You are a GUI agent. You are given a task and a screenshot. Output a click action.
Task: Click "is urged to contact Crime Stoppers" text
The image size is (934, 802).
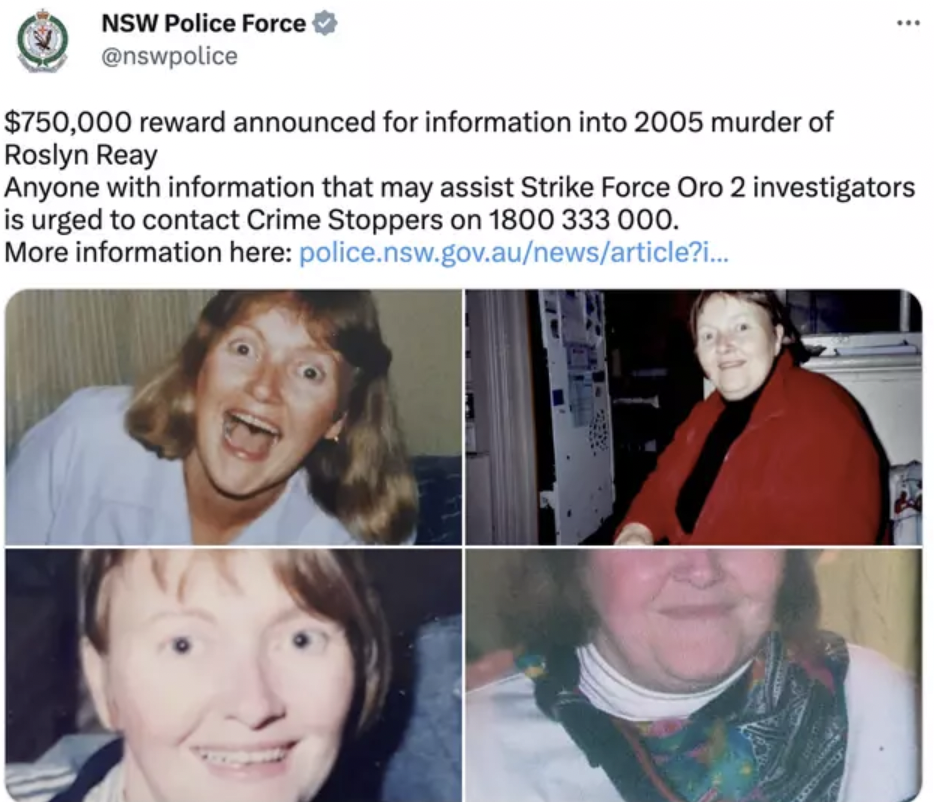[x=223, y=220]
